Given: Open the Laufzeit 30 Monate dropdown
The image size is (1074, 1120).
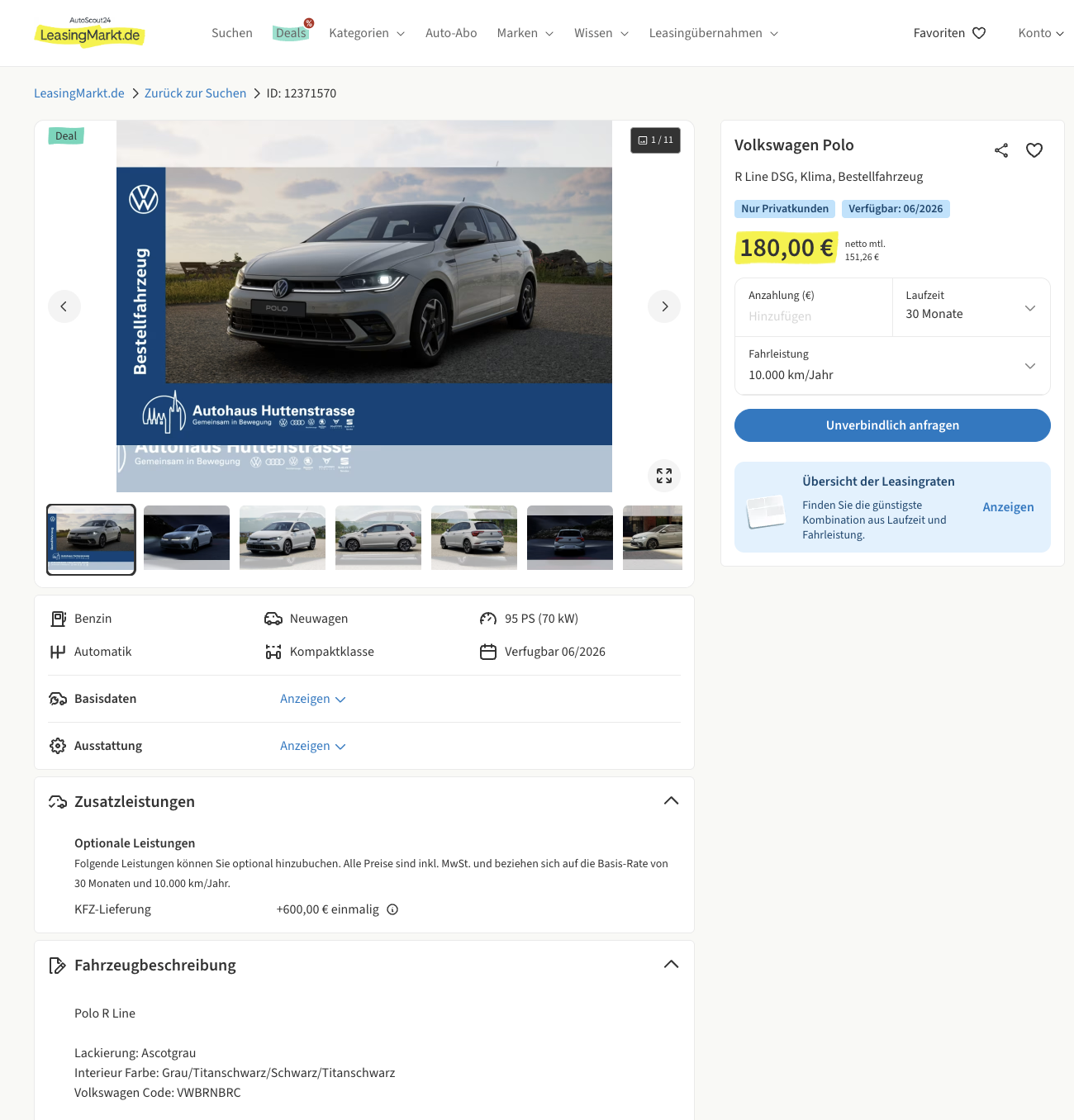Looking at the screenshot, I should [971, 307].
